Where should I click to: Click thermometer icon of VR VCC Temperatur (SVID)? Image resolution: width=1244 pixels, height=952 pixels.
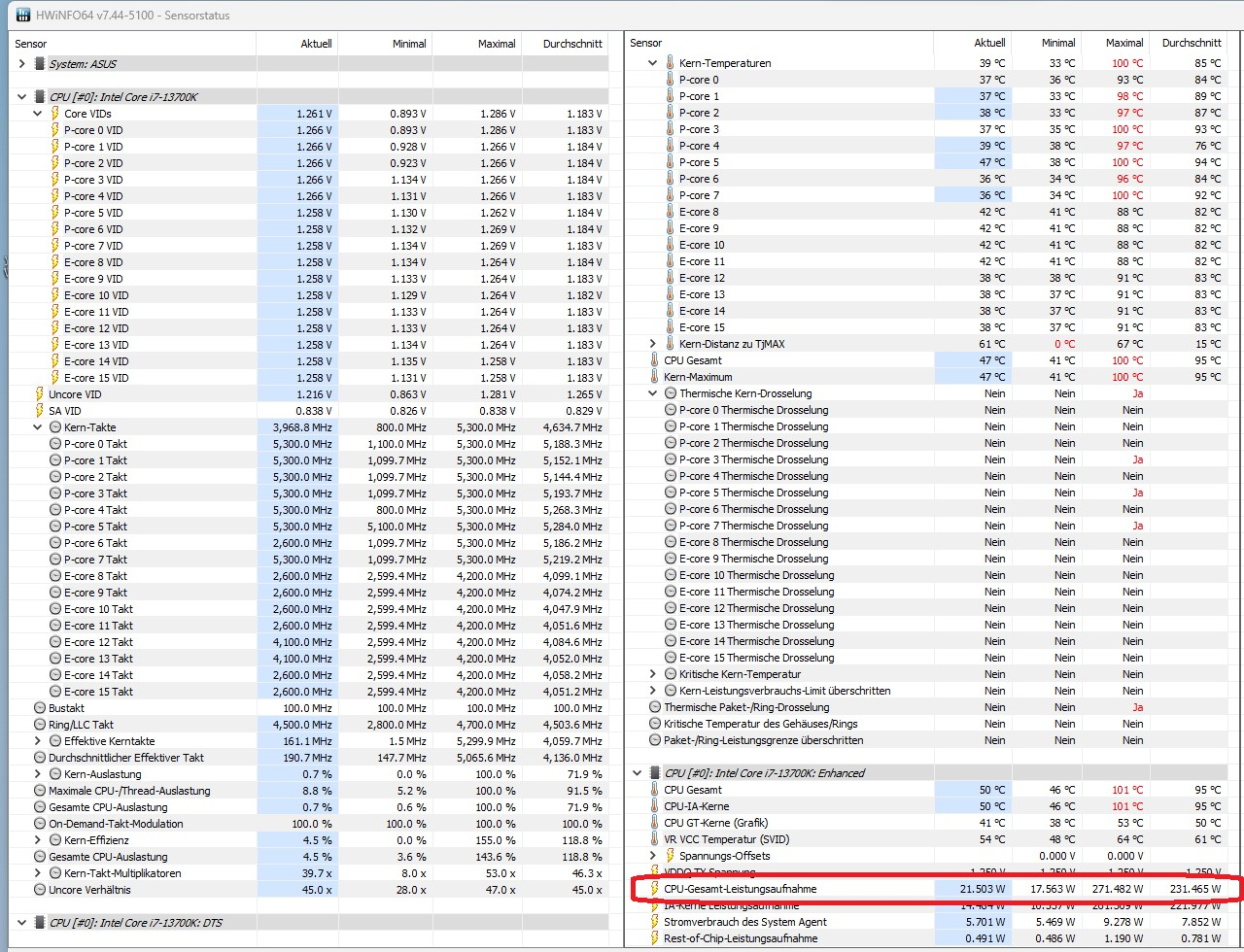[654, 839]
